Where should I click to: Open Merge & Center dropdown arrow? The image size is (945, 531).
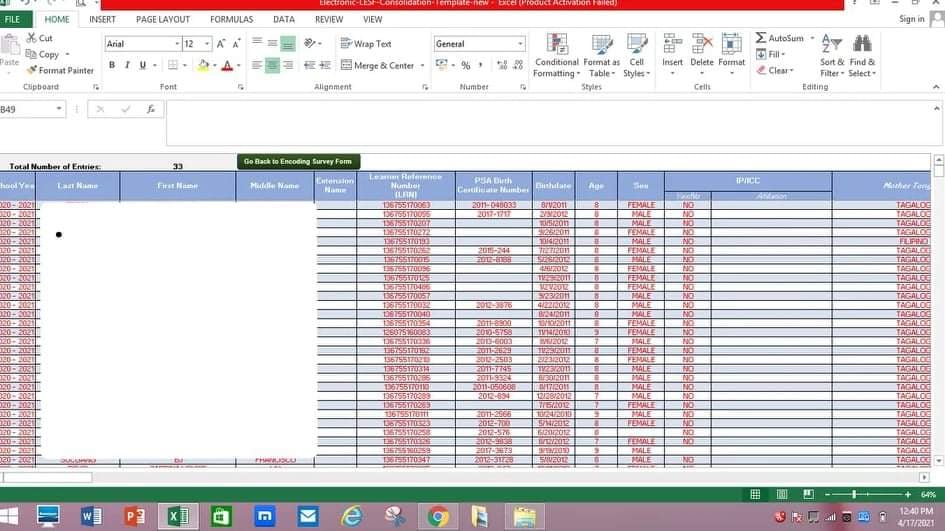(x=422, y=65)
